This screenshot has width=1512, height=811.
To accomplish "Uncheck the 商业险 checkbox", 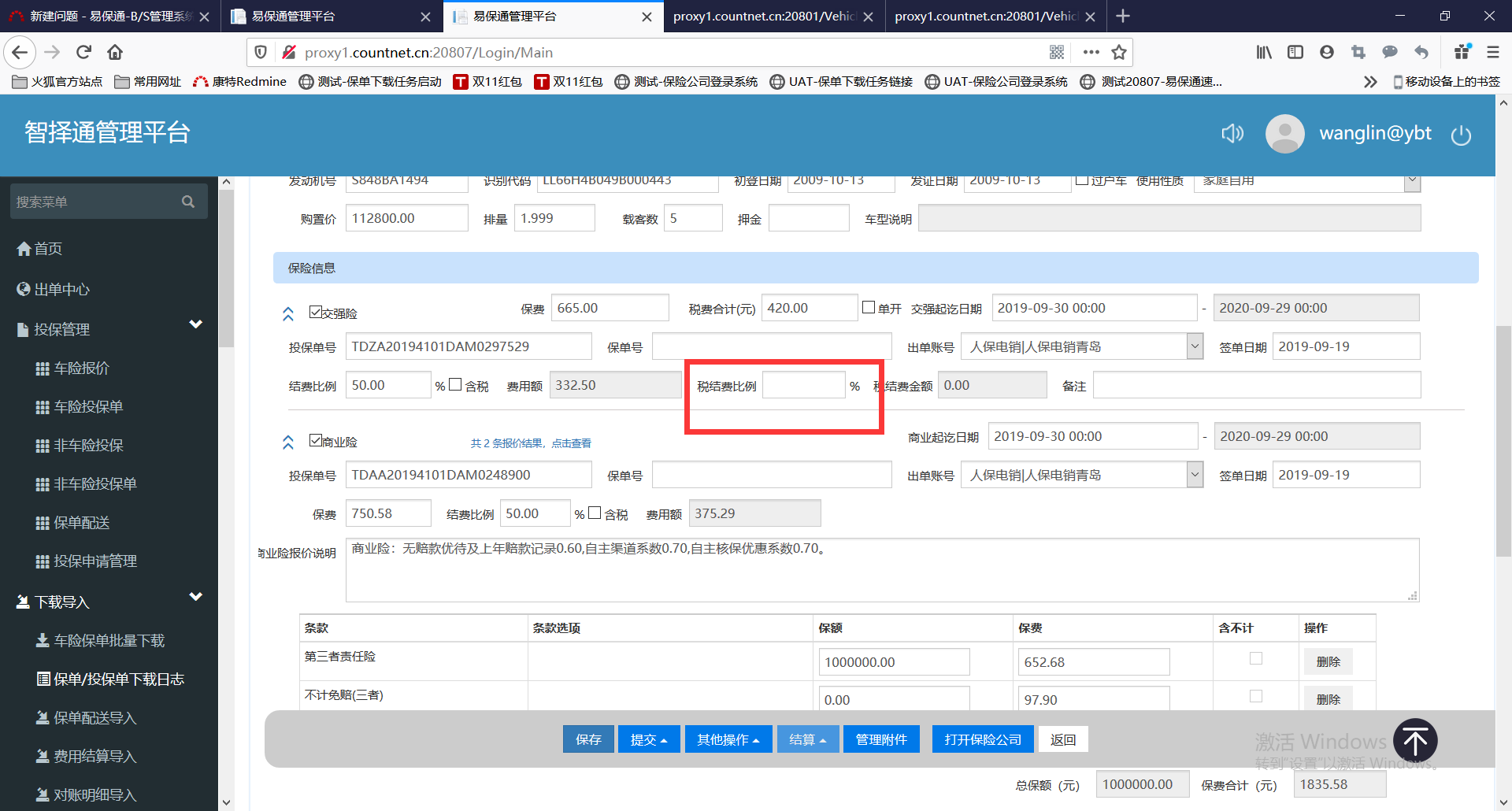I will pyautogui.click(x=316, y=440).
